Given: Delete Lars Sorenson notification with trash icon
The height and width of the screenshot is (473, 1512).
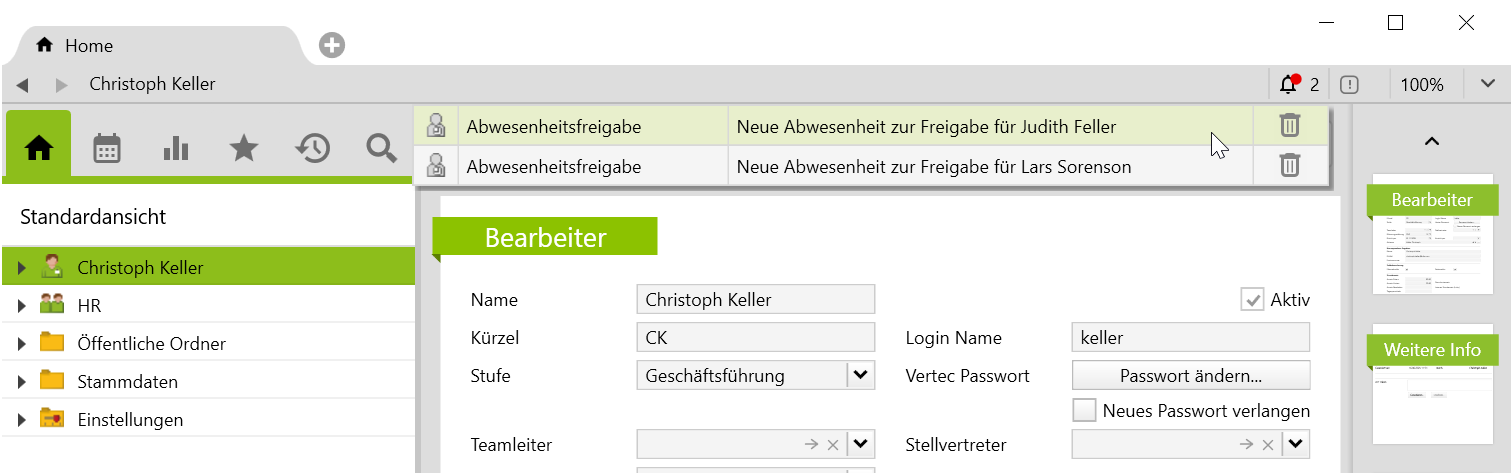Looking at the screenshot, I should 1290,166.
